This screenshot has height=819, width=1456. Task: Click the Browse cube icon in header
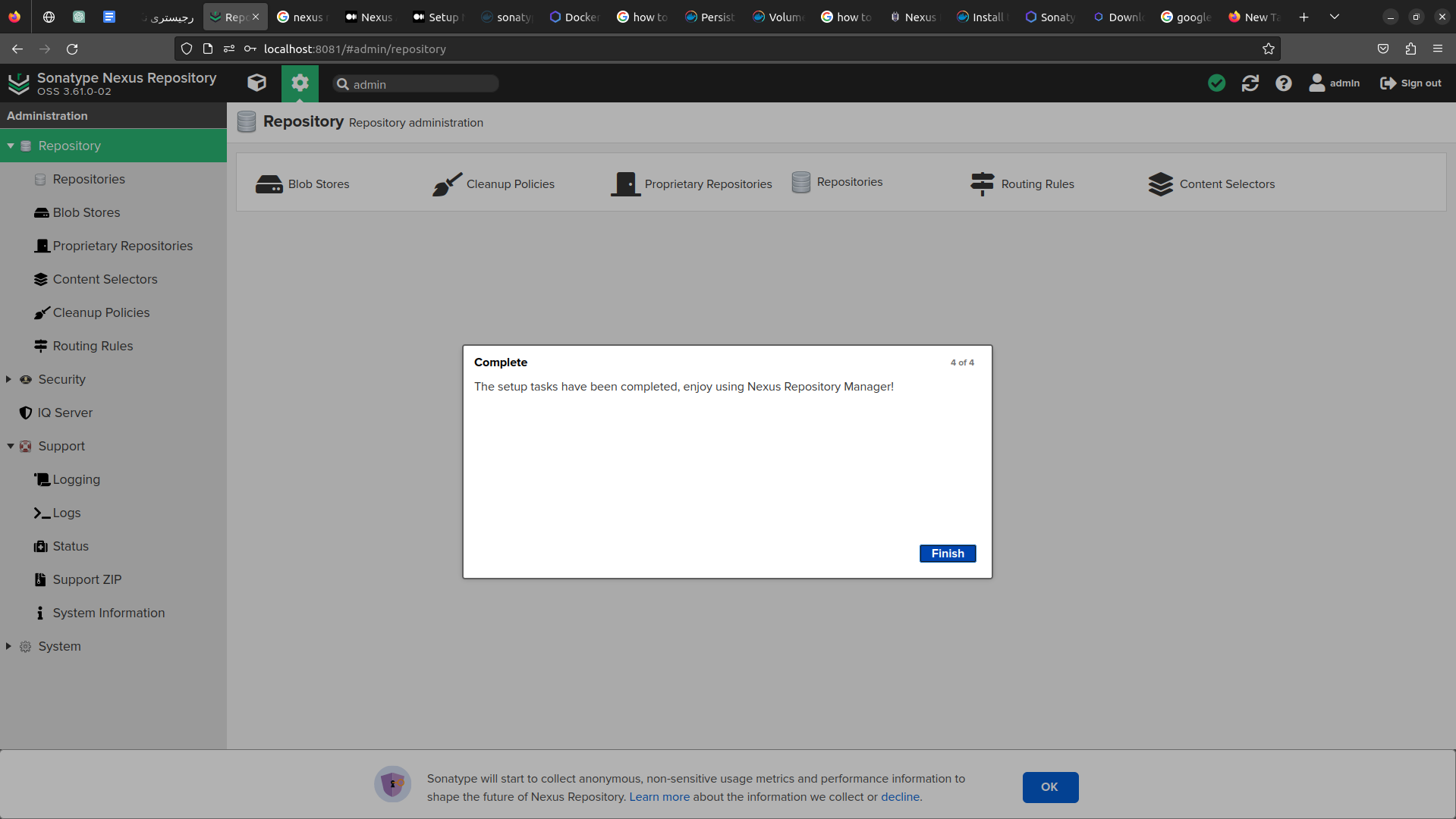click(256, 83)
